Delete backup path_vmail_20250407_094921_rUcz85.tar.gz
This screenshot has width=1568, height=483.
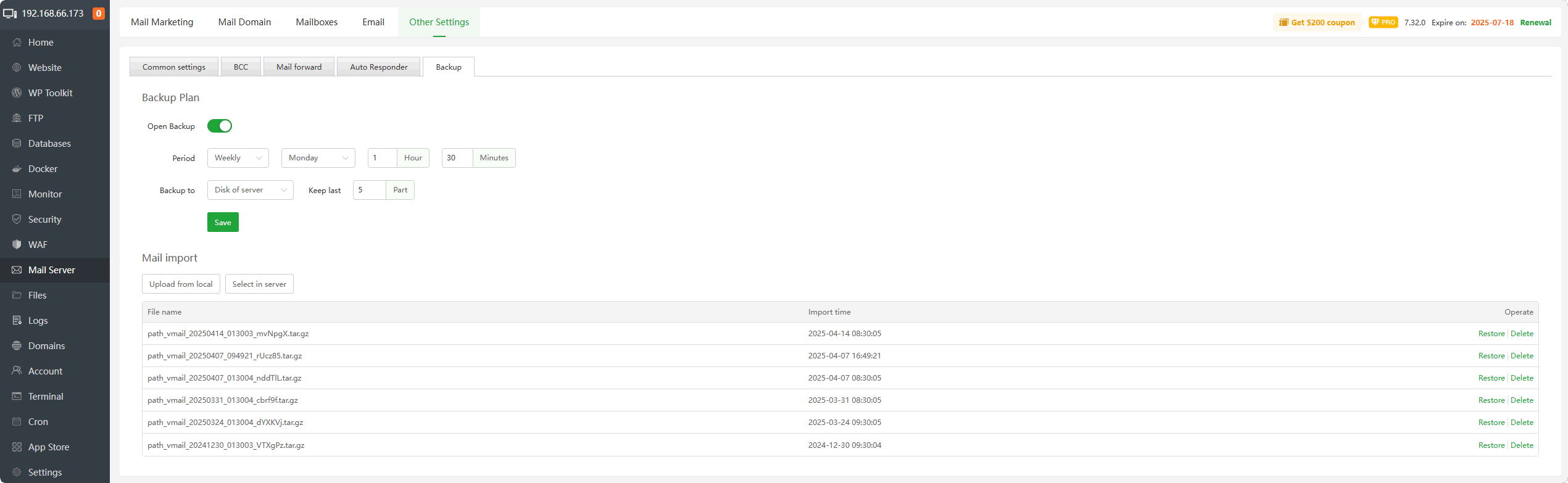pyautogui.click(x=1522, y=356)
